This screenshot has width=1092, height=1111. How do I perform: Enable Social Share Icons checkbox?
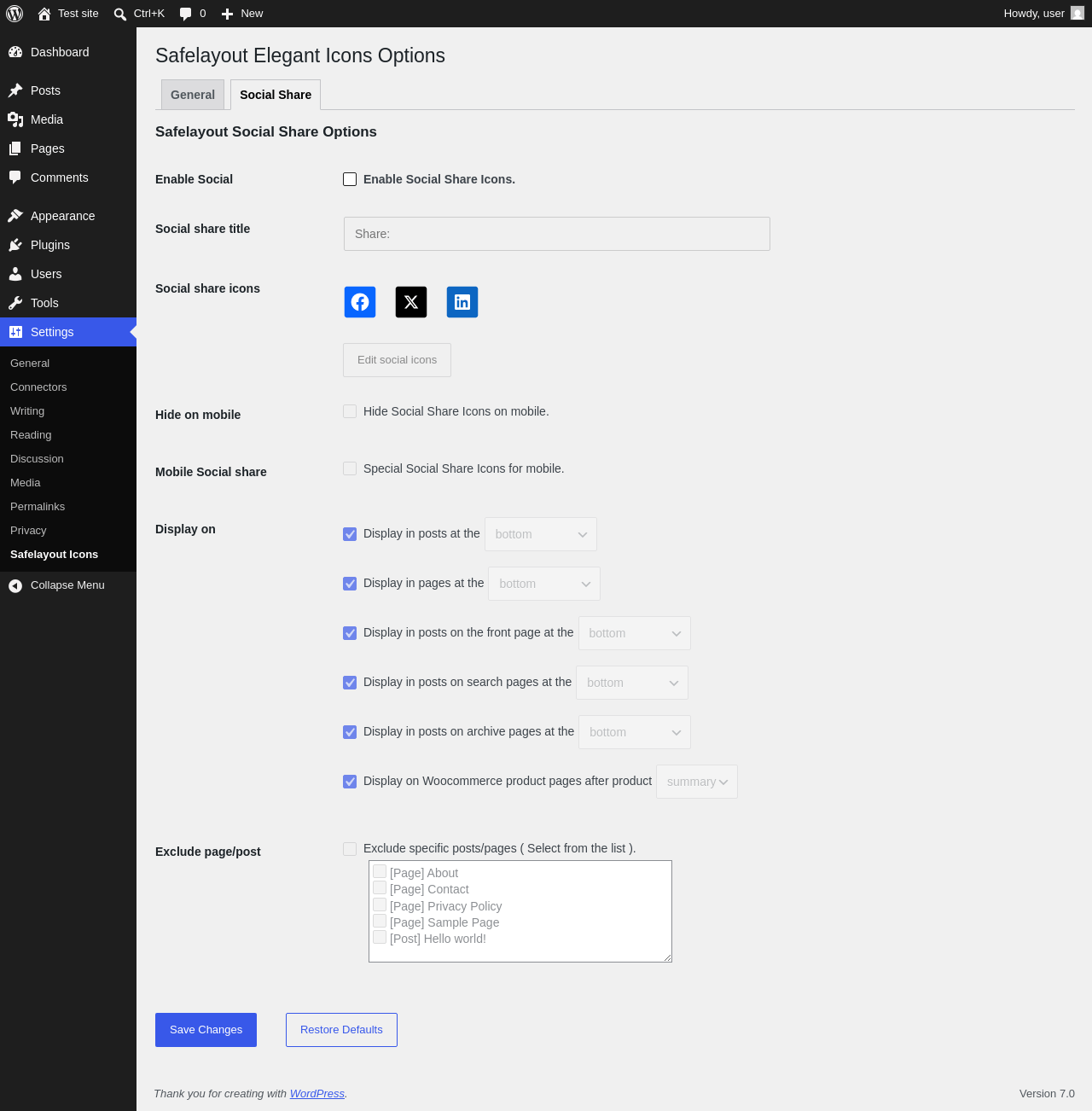tap(350, 179)
